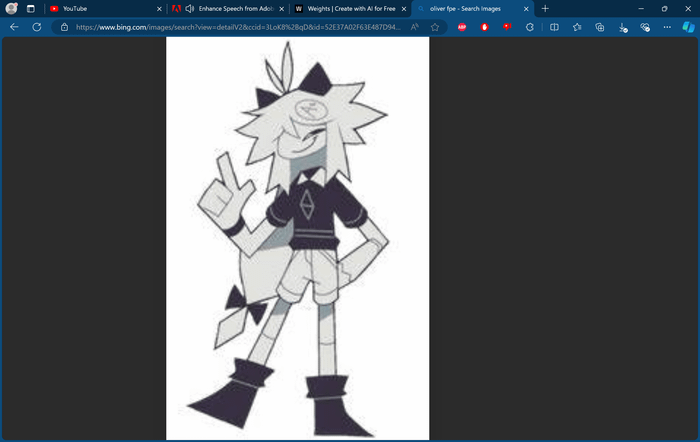Open Adblock Plus extension

coord(462,27)
